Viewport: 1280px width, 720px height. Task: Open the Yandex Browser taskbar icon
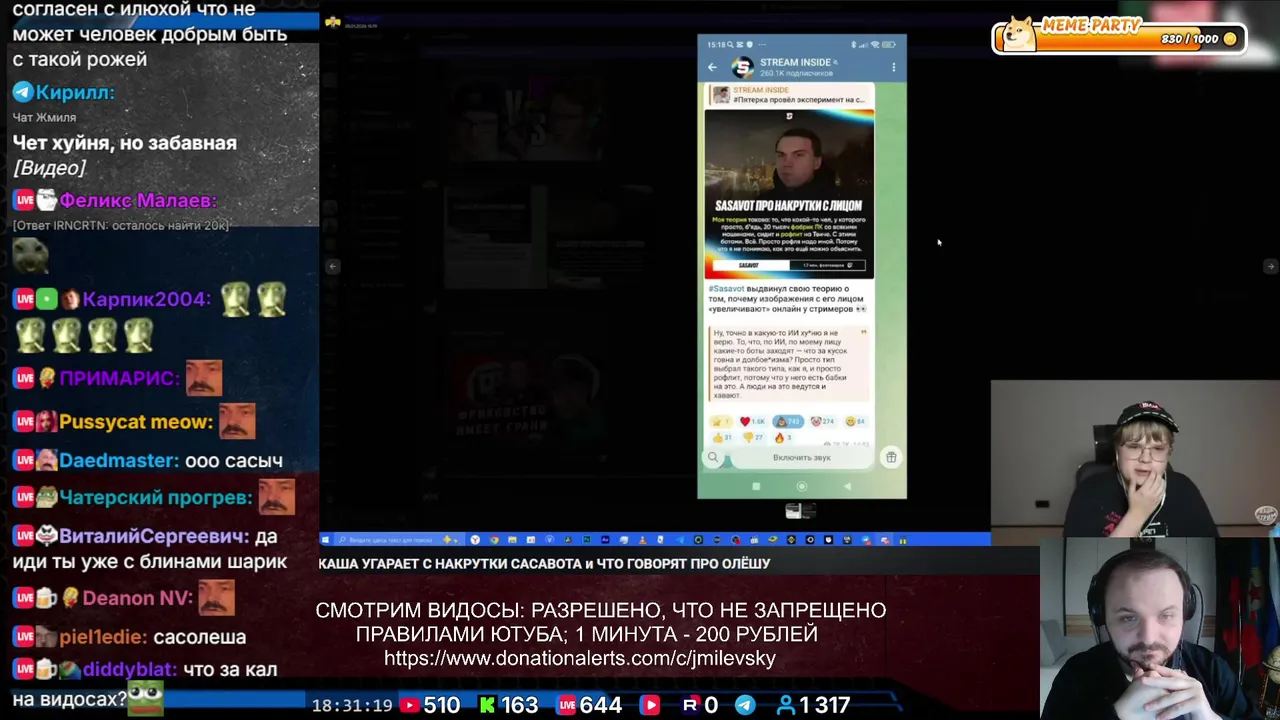tap(475, 540)
